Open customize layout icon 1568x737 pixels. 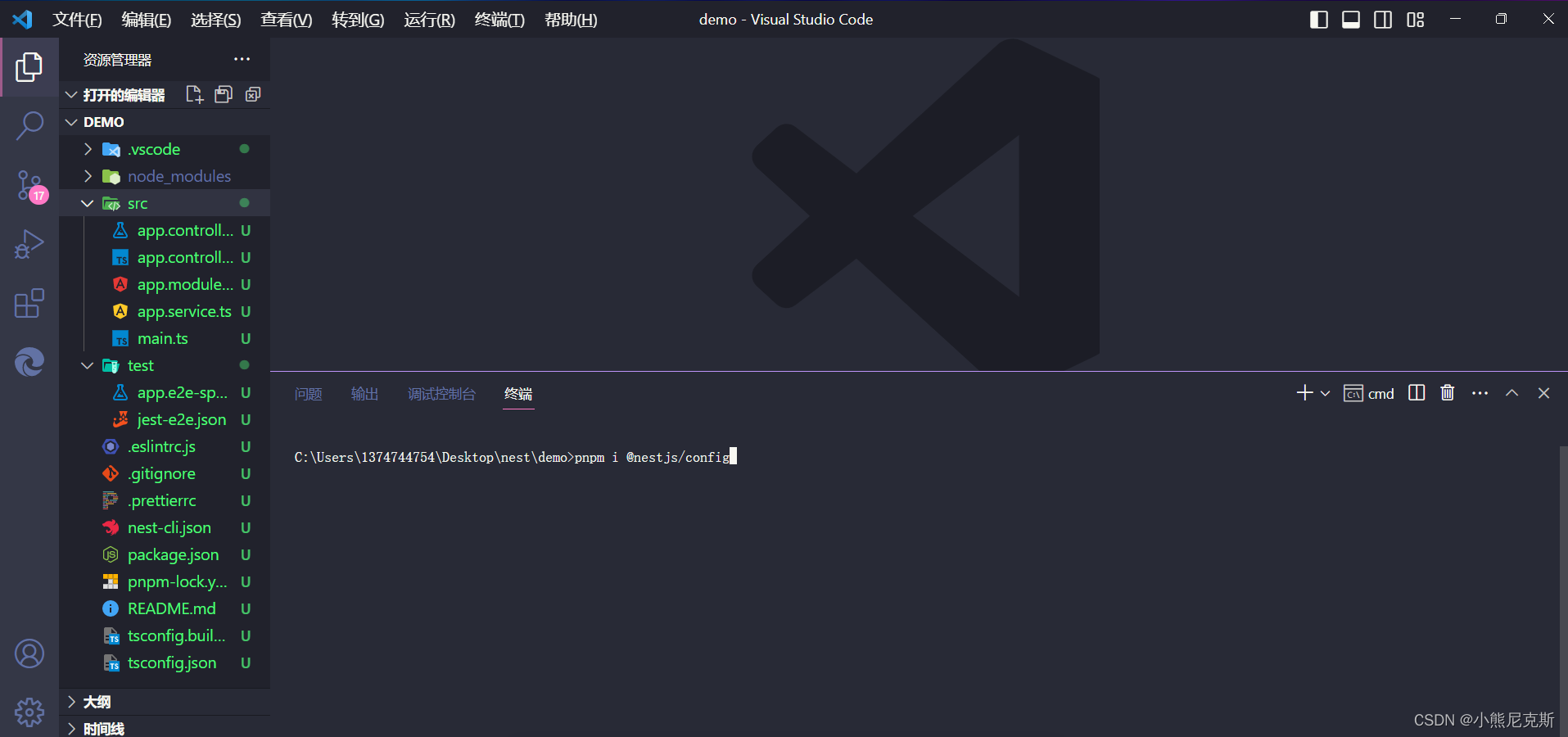1416,20
